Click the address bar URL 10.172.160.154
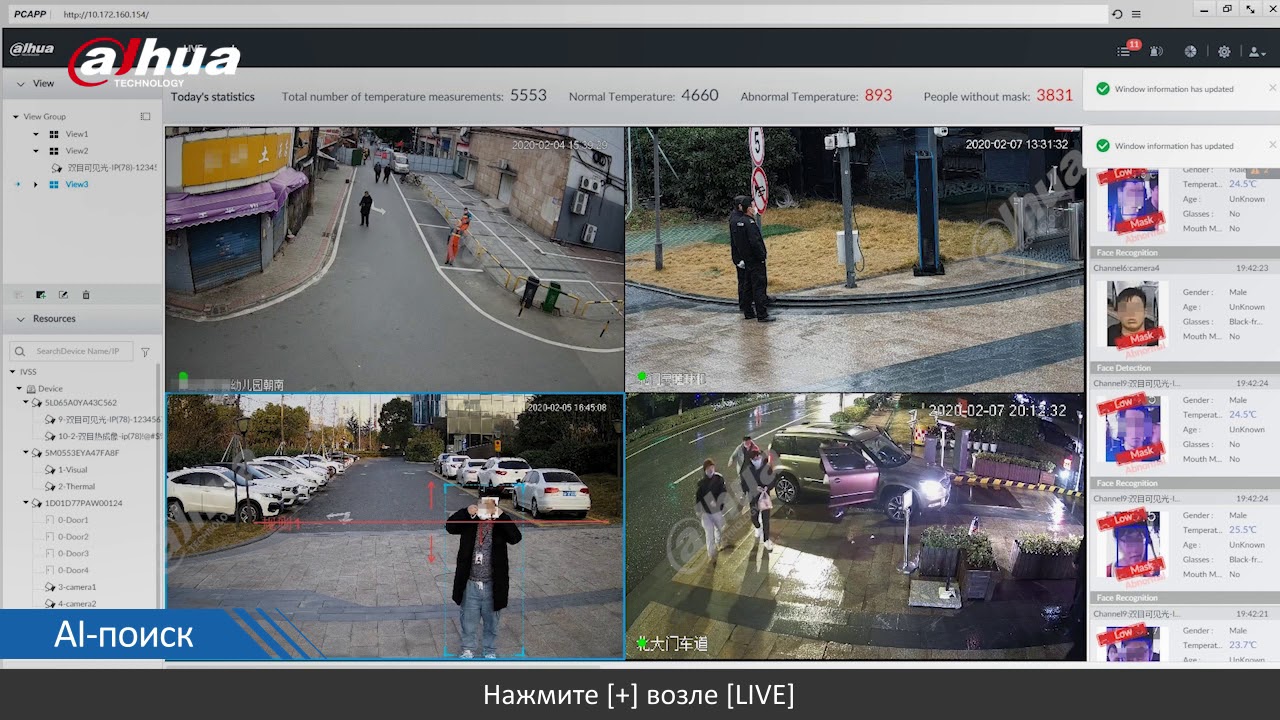1280x720 pixels. 106,15
